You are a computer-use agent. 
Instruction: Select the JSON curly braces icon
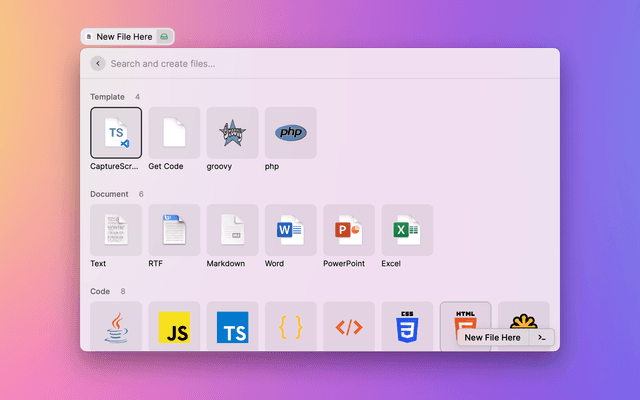coord(291,326)
